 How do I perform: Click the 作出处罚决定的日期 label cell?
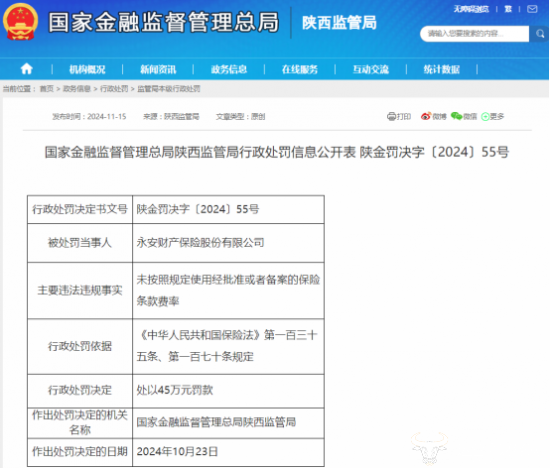[x=80, y=452]
